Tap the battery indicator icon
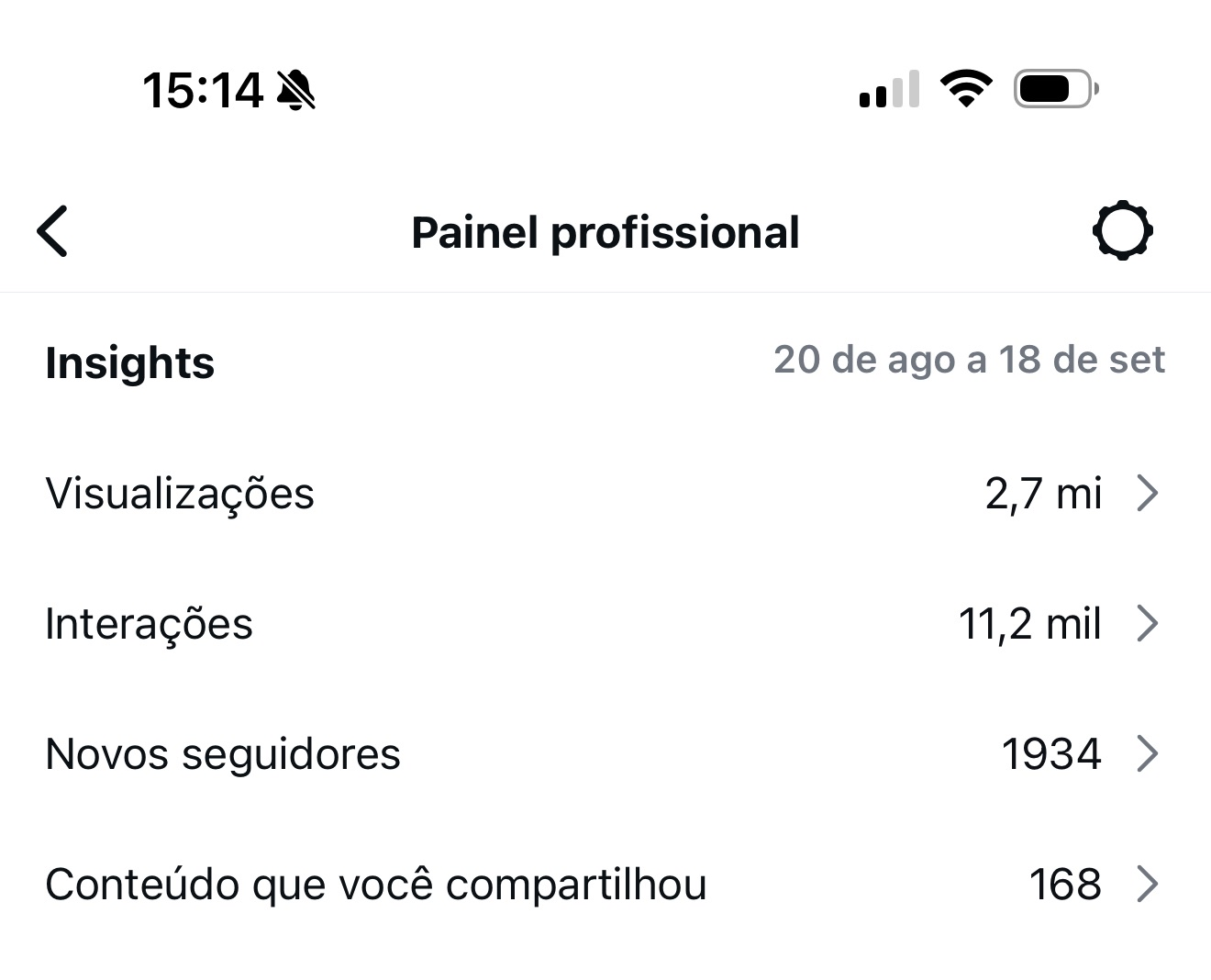Viewport: 1211px width, 980px height. tap(1055, 89)
